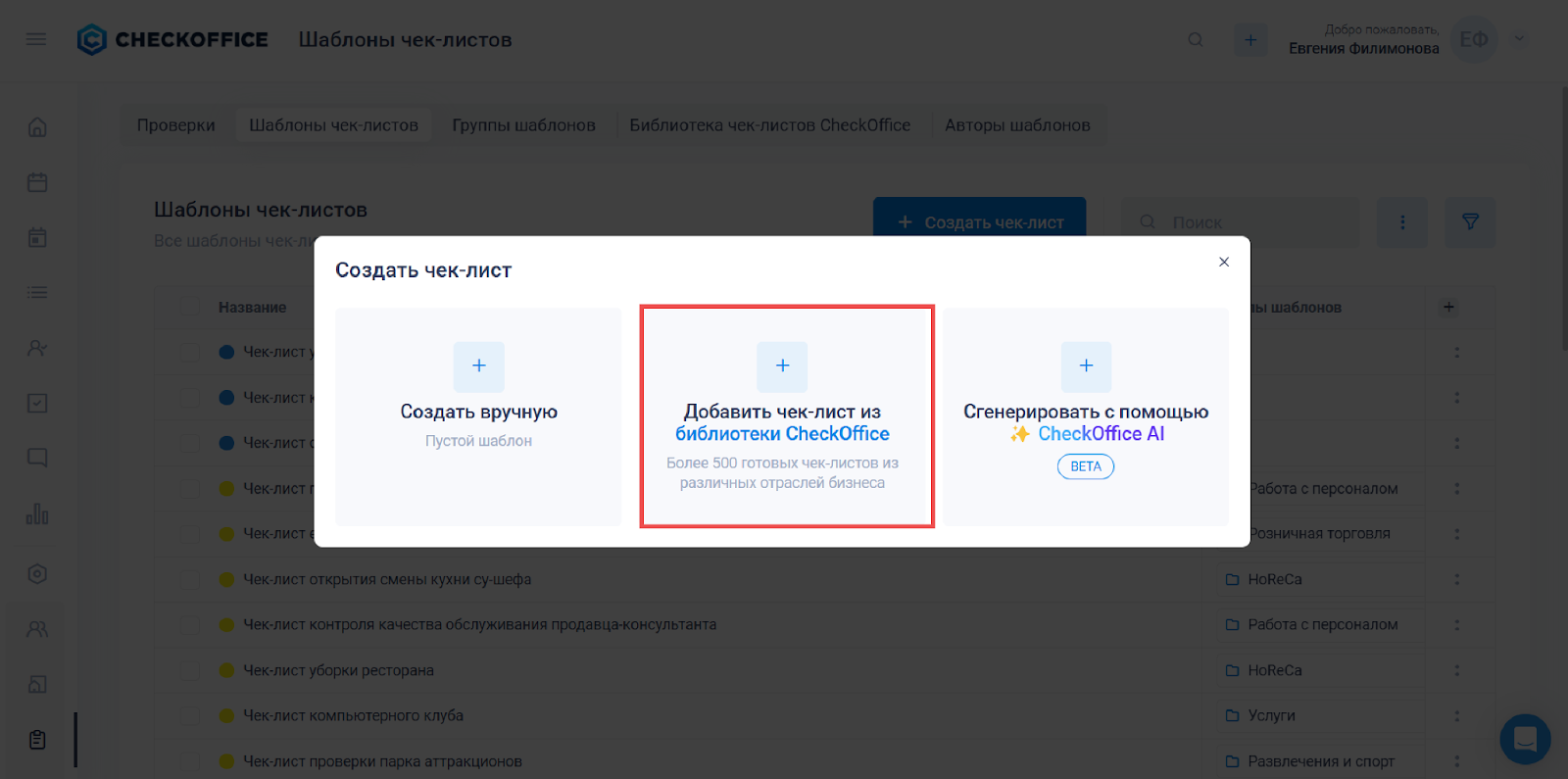
Task: Close the Создать чек-лист dialog
Action: [x=1224, y=262]
